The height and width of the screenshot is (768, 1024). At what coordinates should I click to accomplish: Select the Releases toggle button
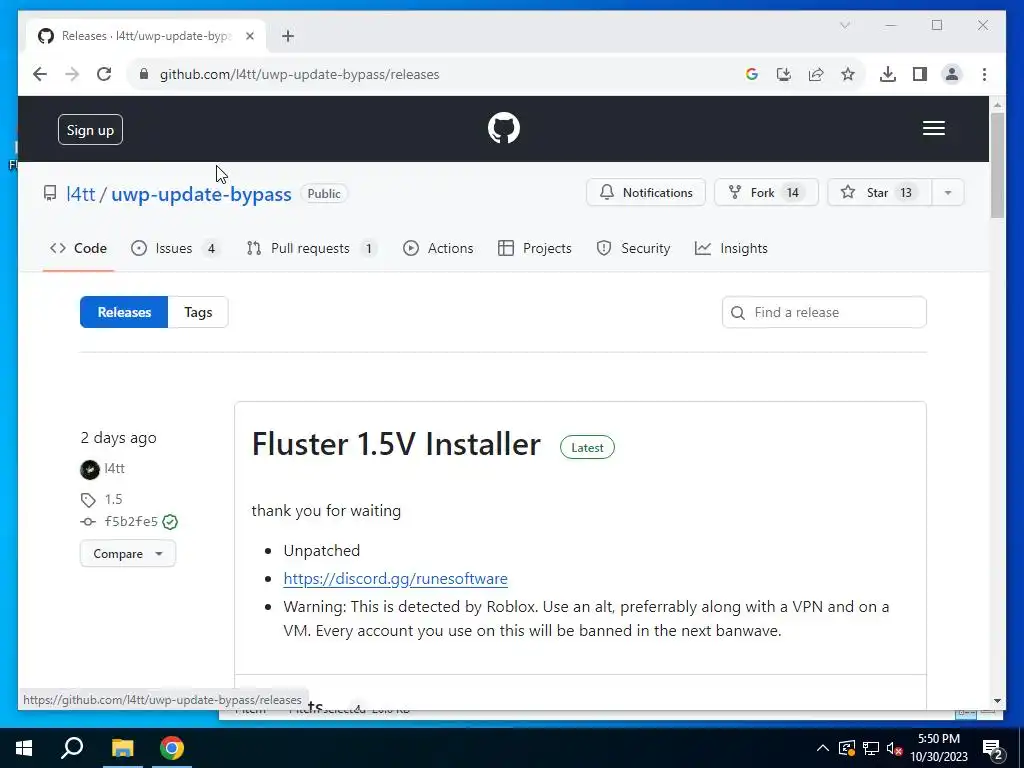point(124,312)
